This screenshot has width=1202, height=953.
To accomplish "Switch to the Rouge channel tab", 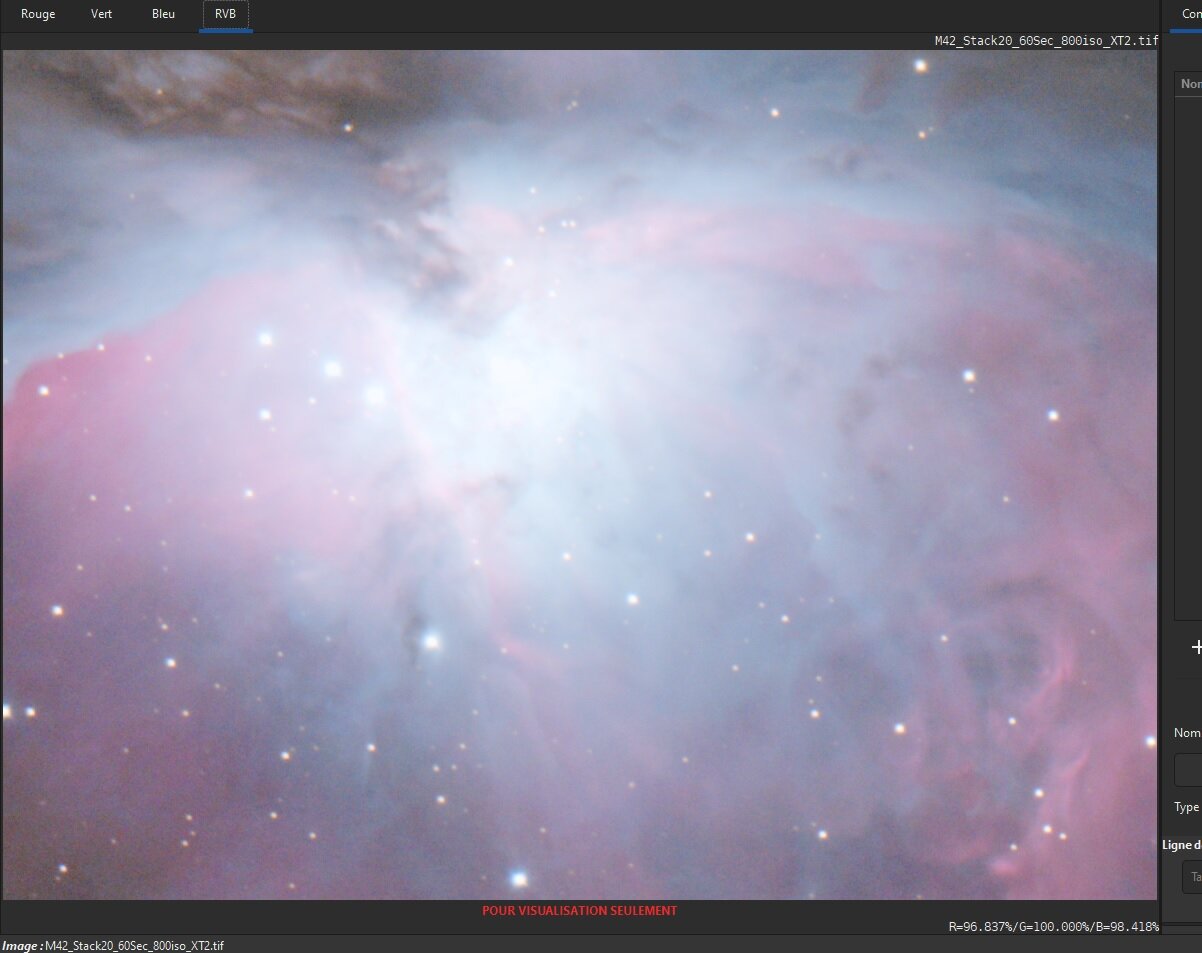I will tap(38, 14).
